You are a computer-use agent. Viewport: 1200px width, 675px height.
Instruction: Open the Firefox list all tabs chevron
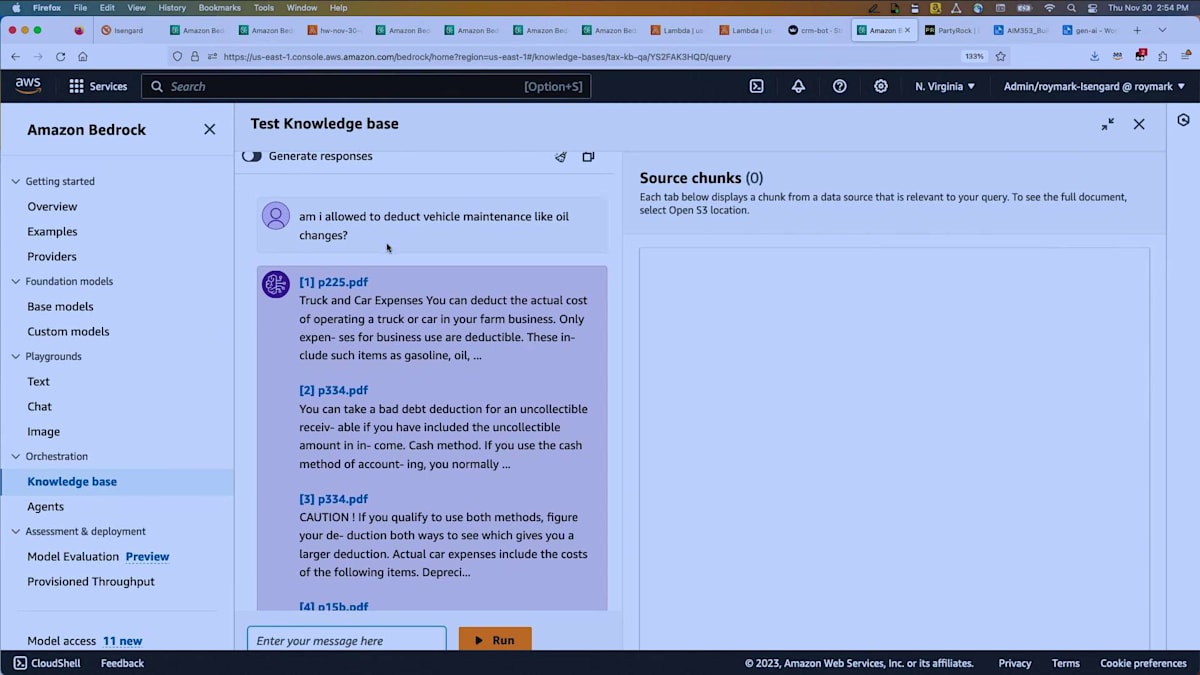pyautogui.click(x=1162, y=30)
